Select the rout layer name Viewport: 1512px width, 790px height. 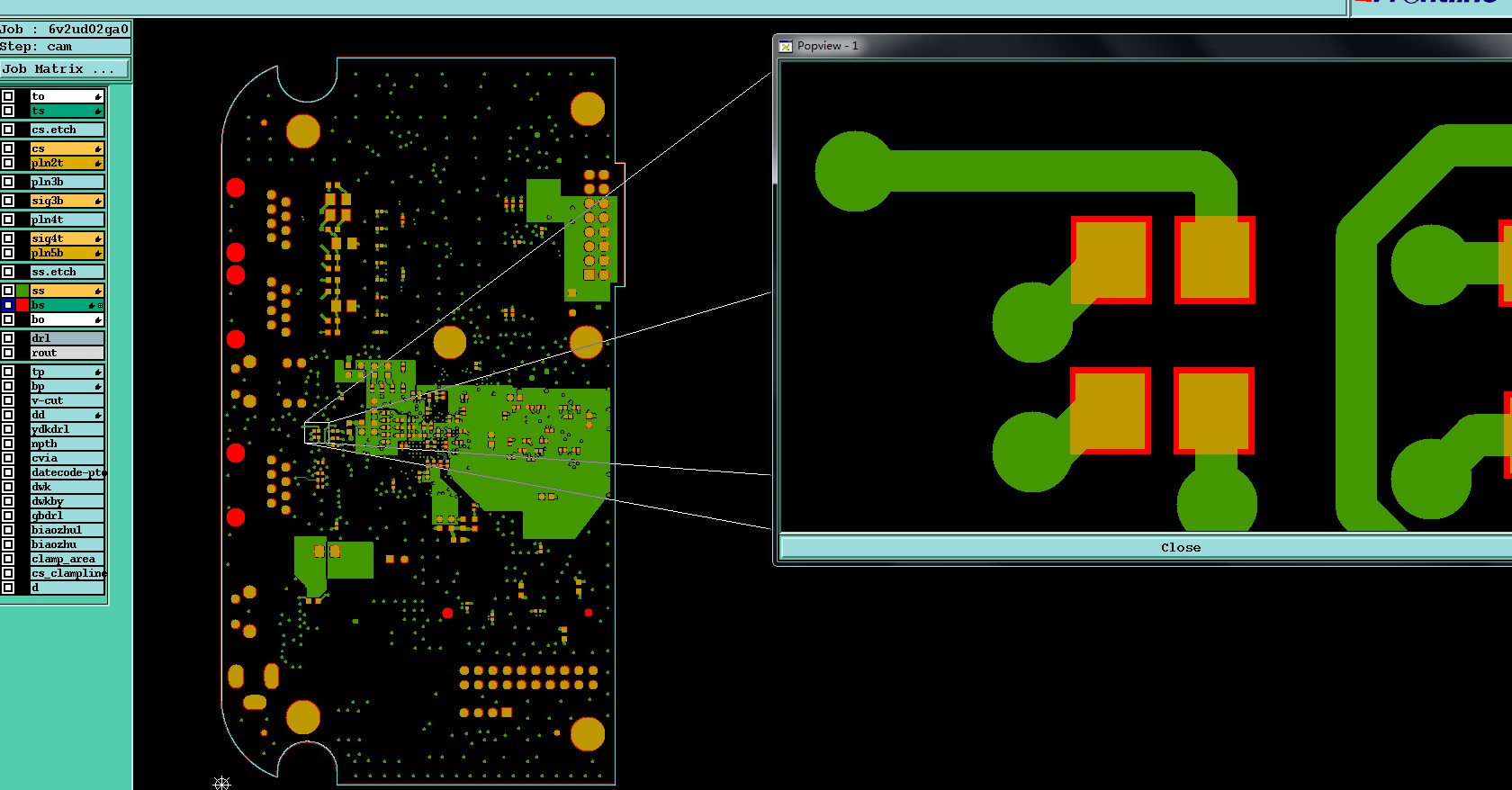(67, 353)
